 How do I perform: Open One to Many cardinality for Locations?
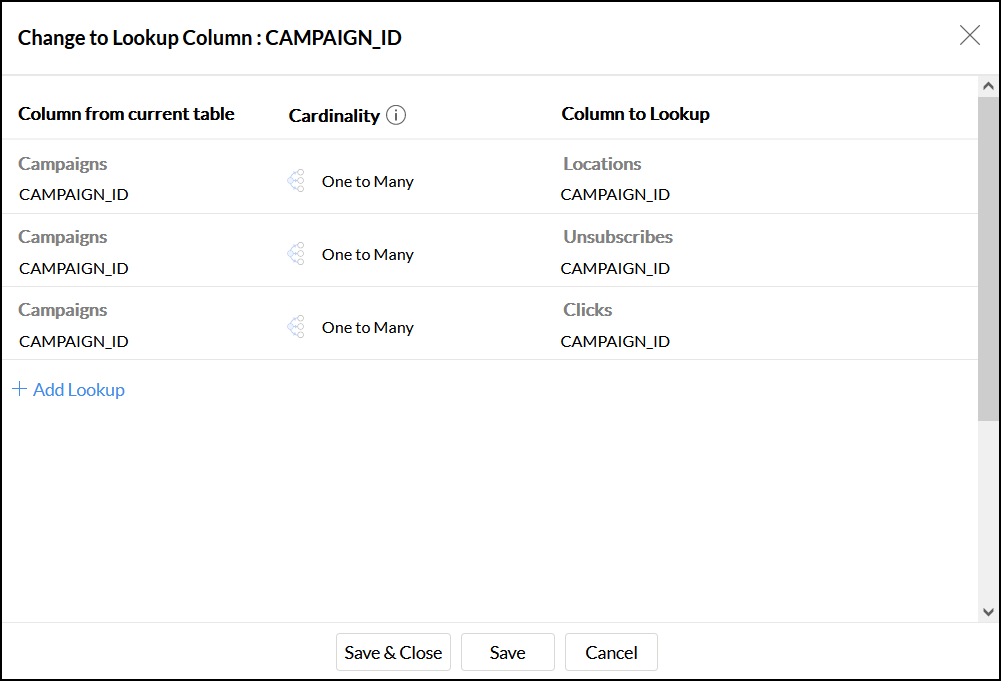tap(367, 182)
